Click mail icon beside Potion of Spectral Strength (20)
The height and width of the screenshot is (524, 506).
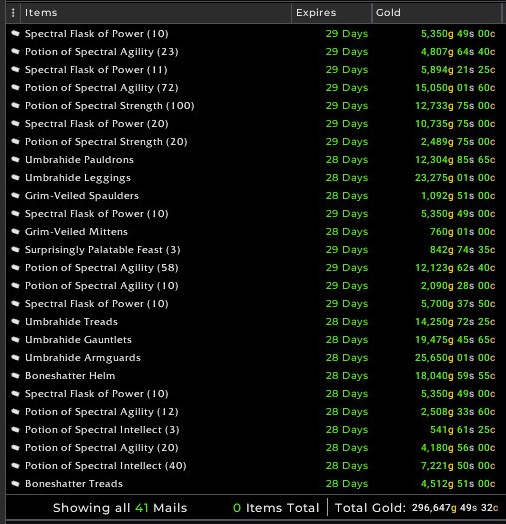click(15, 142)
